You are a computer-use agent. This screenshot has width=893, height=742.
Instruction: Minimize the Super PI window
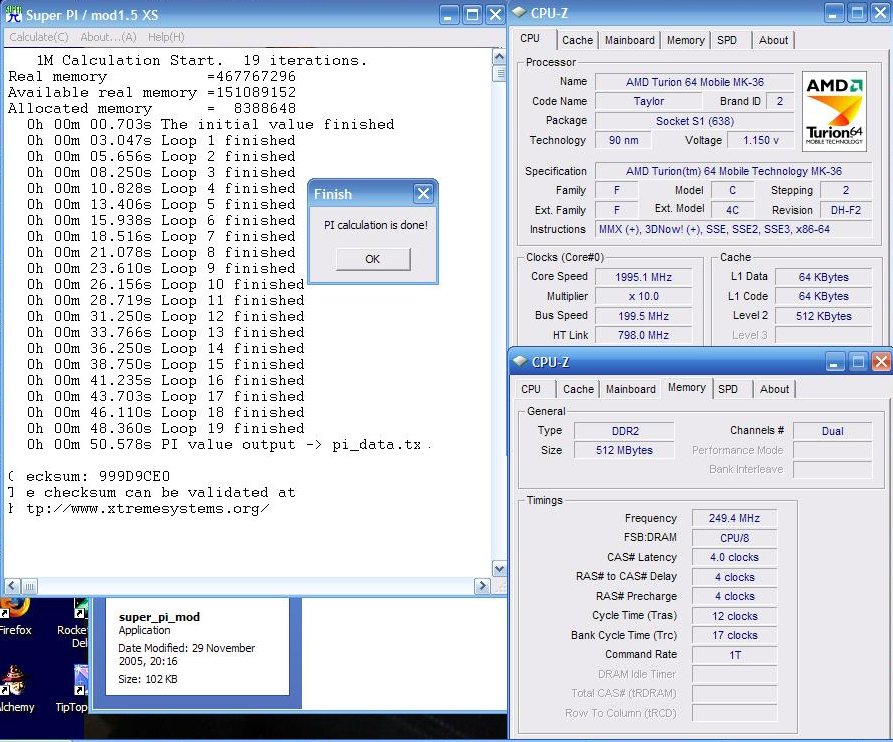[x=448, y=15]
